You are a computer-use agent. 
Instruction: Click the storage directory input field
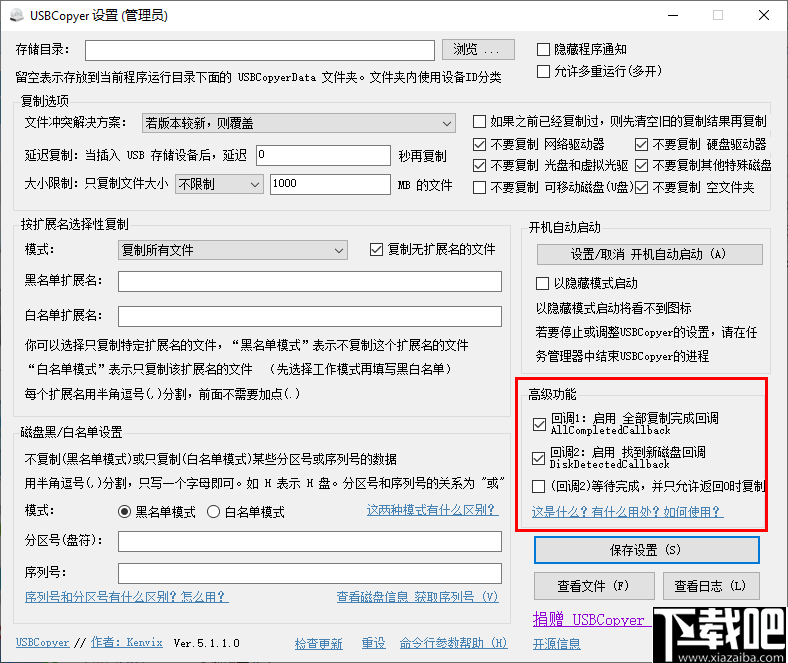tap(260, 50)
